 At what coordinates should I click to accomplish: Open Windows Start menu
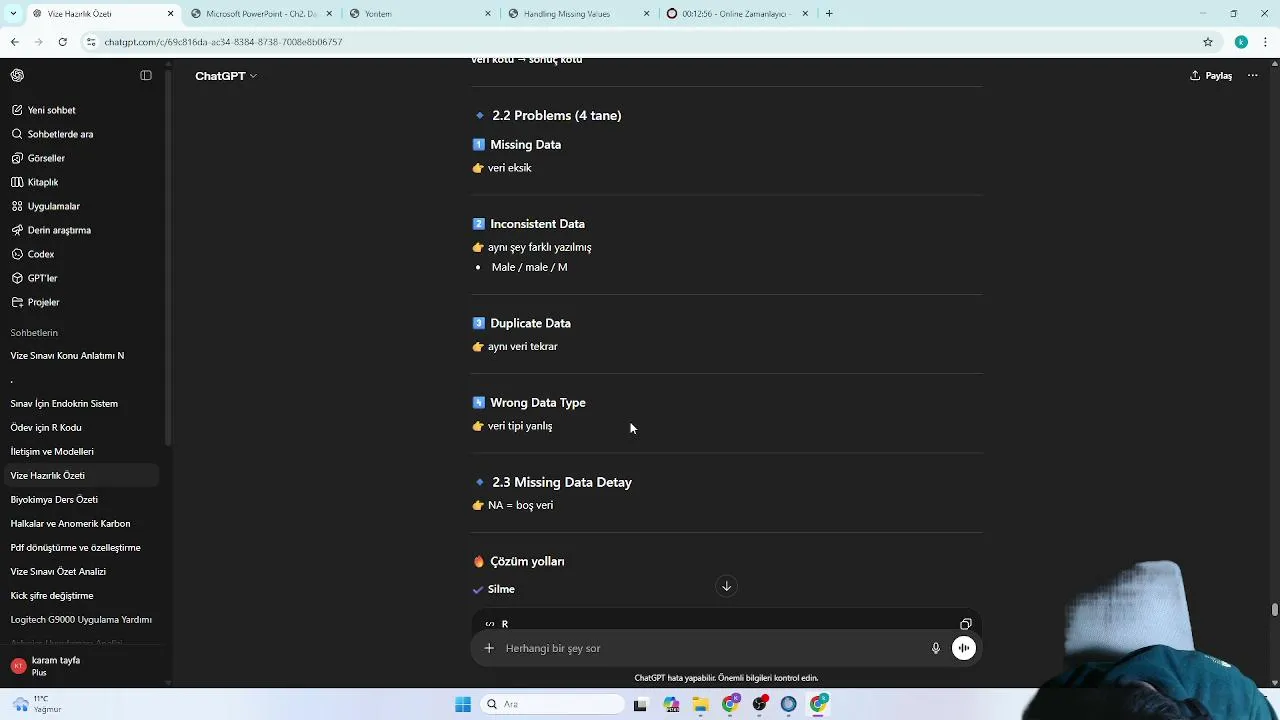tap(463, 704)
